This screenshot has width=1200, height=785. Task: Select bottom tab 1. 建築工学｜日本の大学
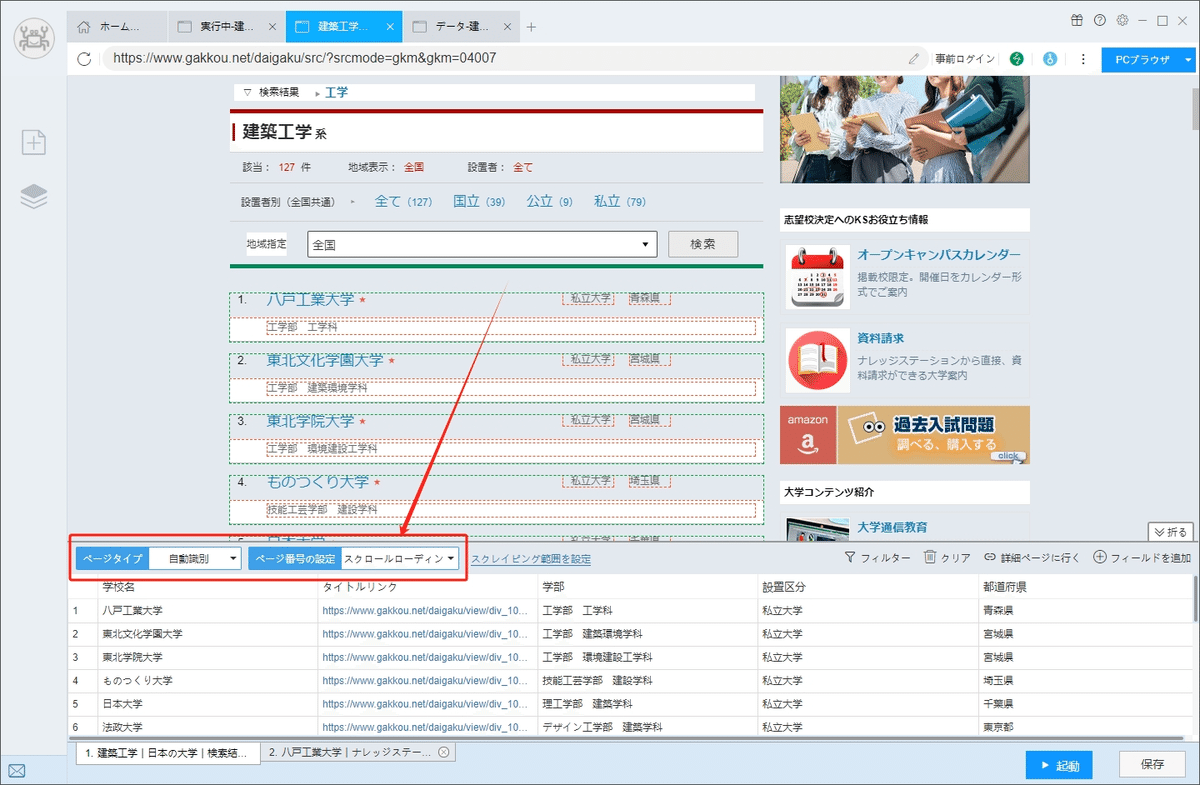point(168,752)
